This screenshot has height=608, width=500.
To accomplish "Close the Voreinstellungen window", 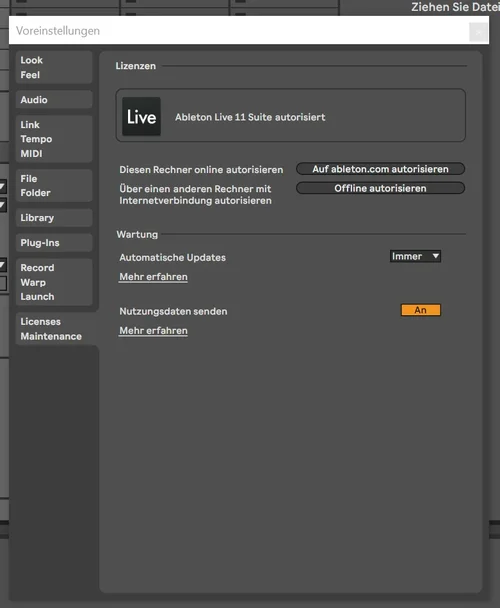I will 478,32.
